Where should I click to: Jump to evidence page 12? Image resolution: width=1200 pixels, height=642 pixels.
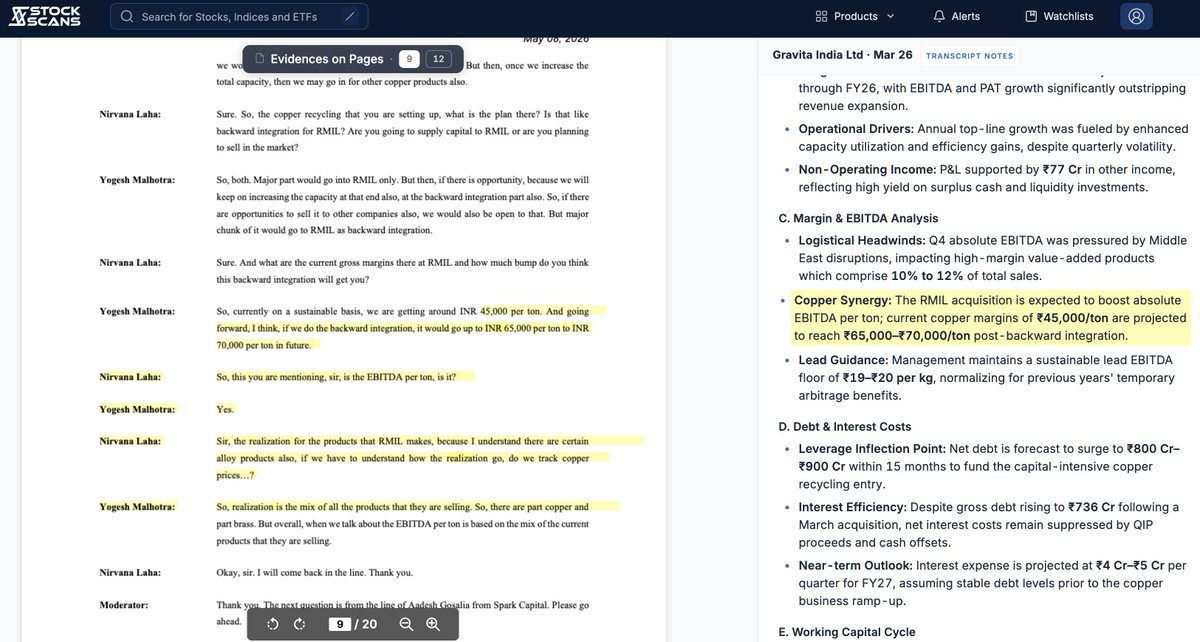(439, 59)
